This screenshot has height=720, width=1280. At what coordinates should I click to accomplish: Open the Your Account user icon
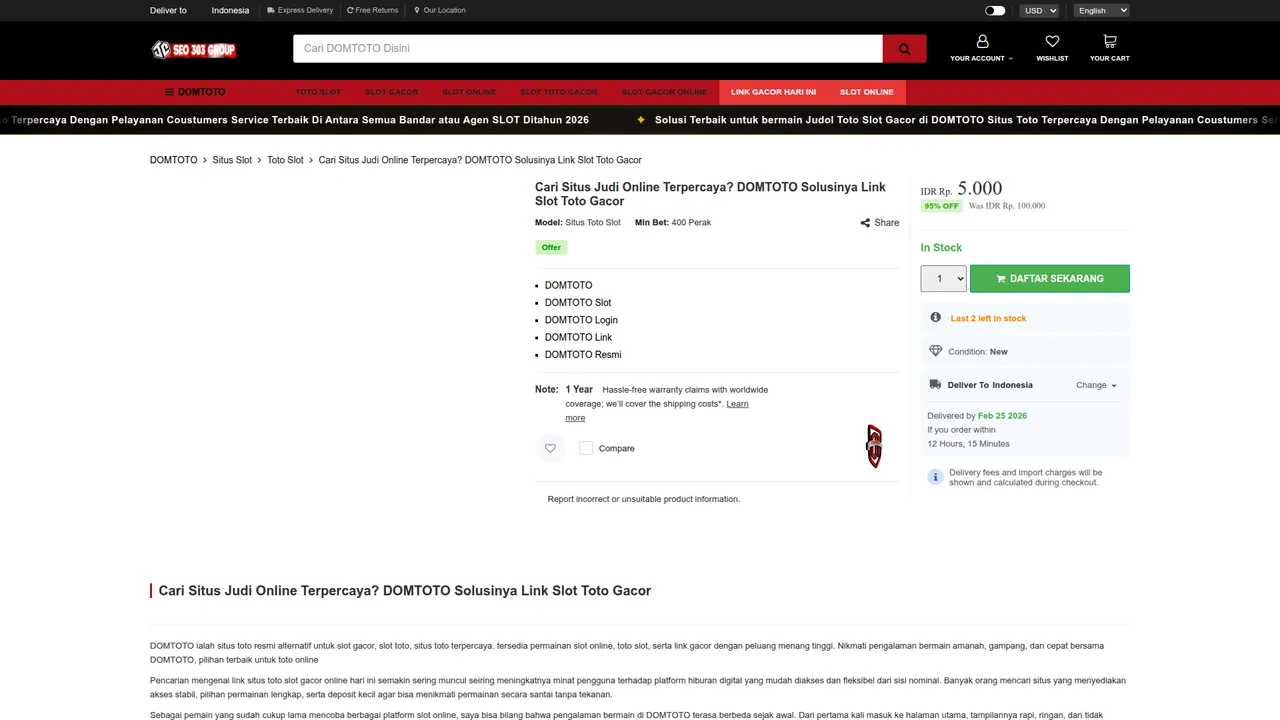pyautogui.click(x=982, y=42)
